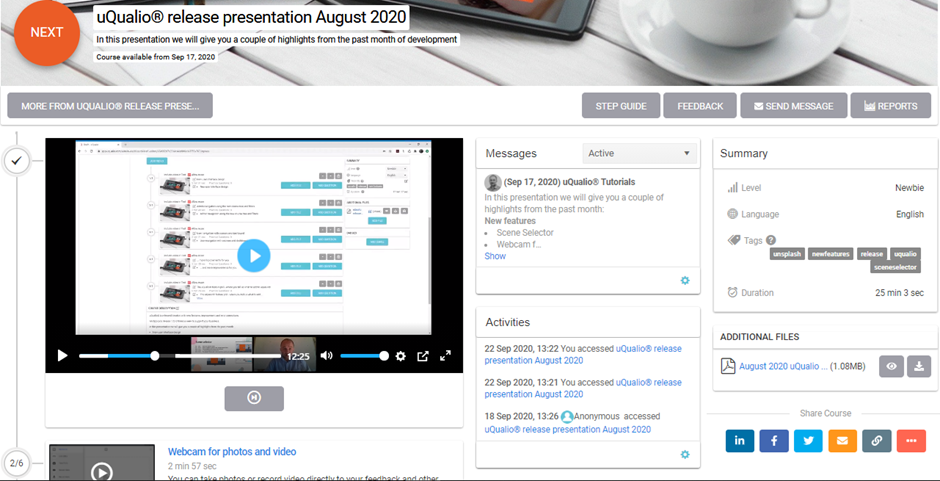Start video with center play overlay
Viewport: 940px width, 481px height.
[x=254, y=256]
